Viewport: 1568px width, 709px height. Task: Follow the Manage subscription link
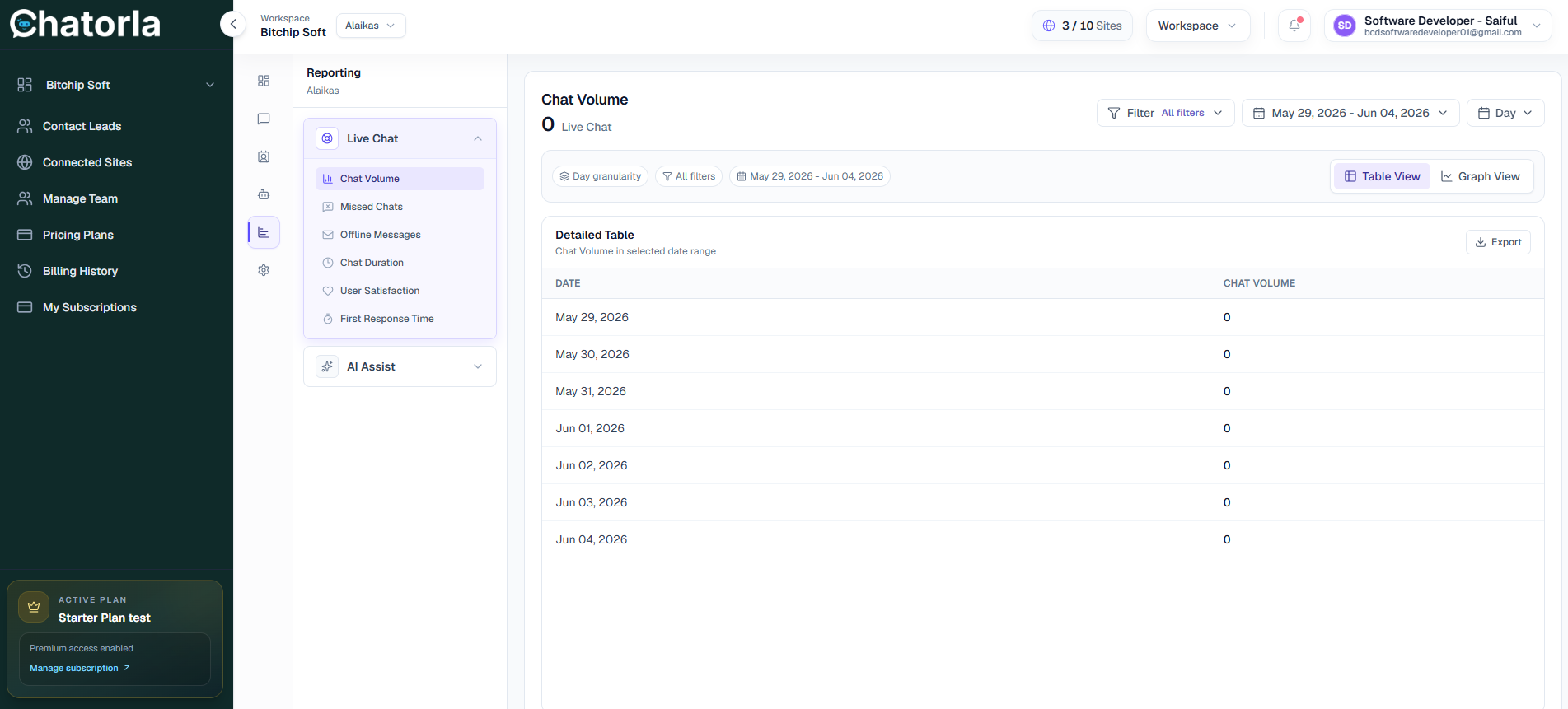[80, 668]
